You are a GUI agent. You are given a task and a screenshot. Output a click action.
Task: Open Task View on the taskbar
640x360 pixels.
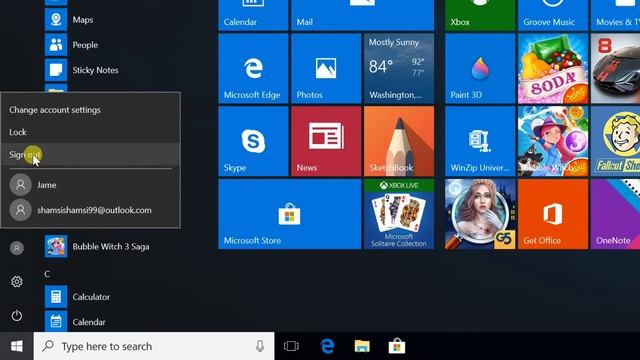(291, 346)
